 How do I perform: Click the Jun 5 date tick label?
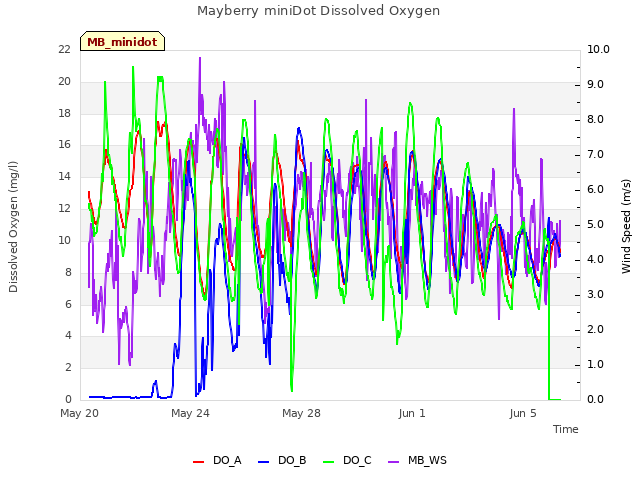click(523, 413)
